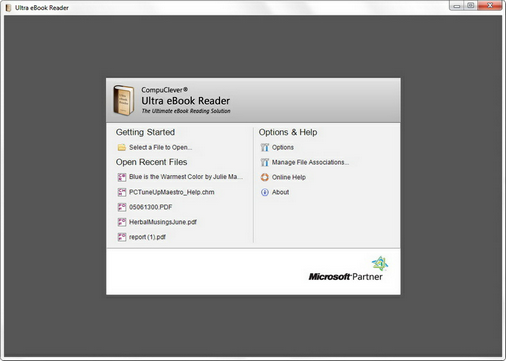
Task: Open Manage File Associations
Action: 310,162
